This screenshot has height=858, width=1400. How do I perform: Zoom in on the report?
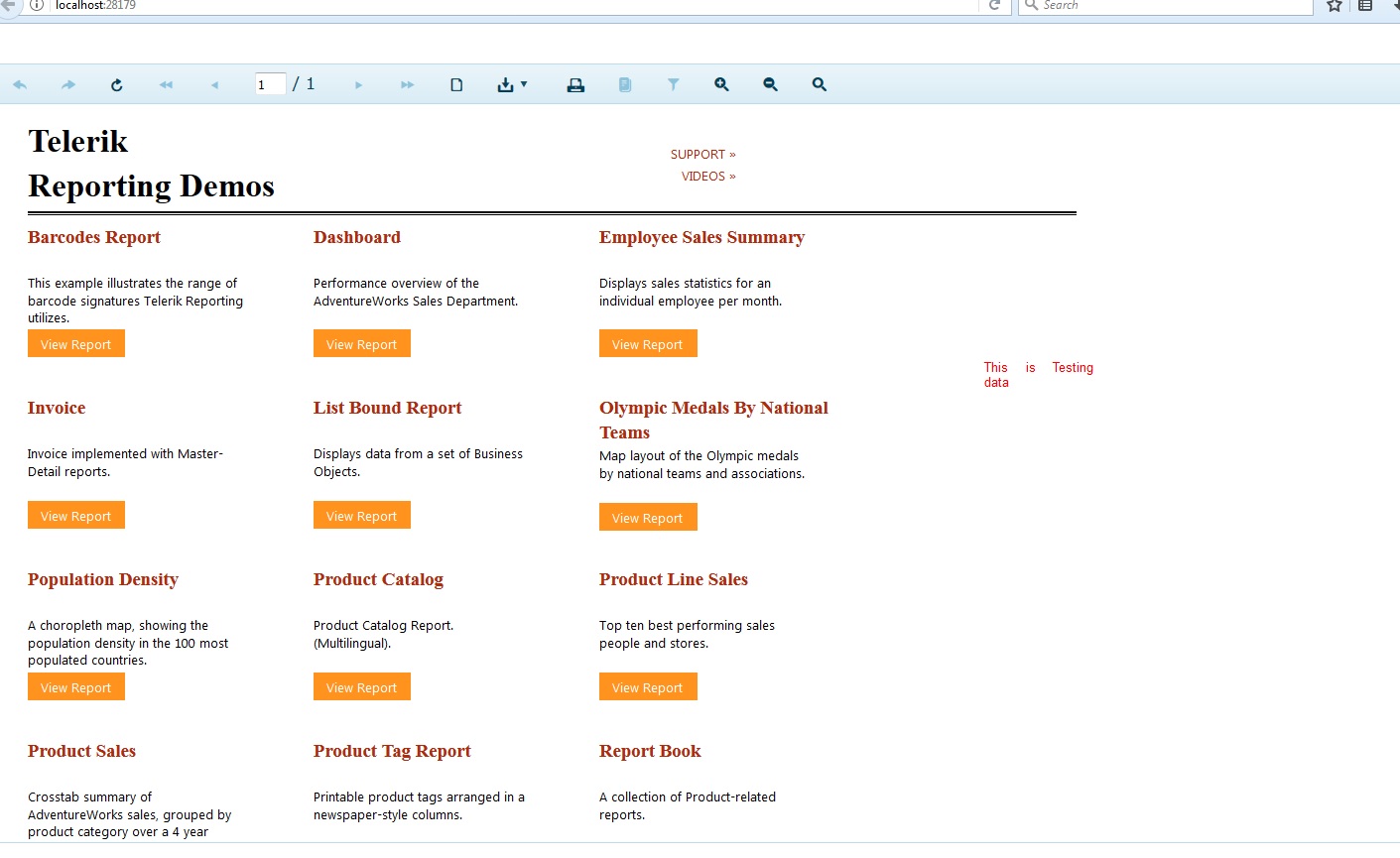coord(722,85)
